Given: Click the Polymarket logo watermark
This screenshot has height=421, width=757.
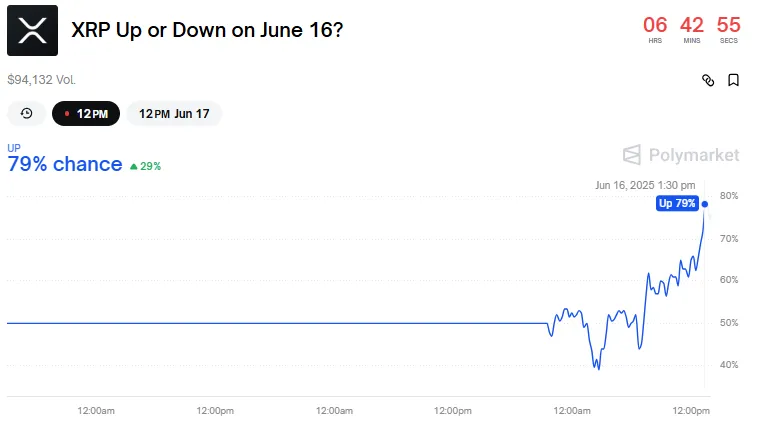Looking at the screenshot, I should pos(681,155).
